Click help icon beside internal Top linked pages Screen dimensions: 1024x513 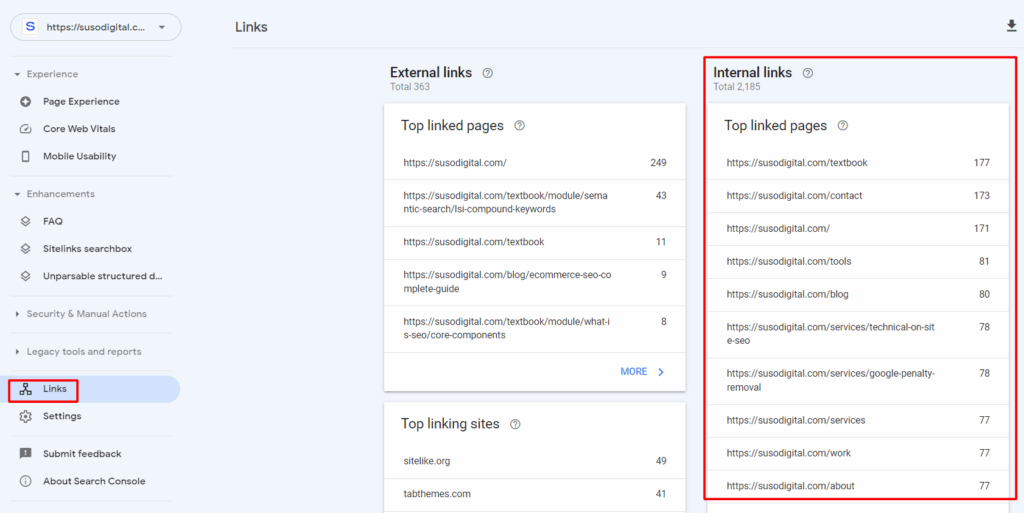[843, 125]
